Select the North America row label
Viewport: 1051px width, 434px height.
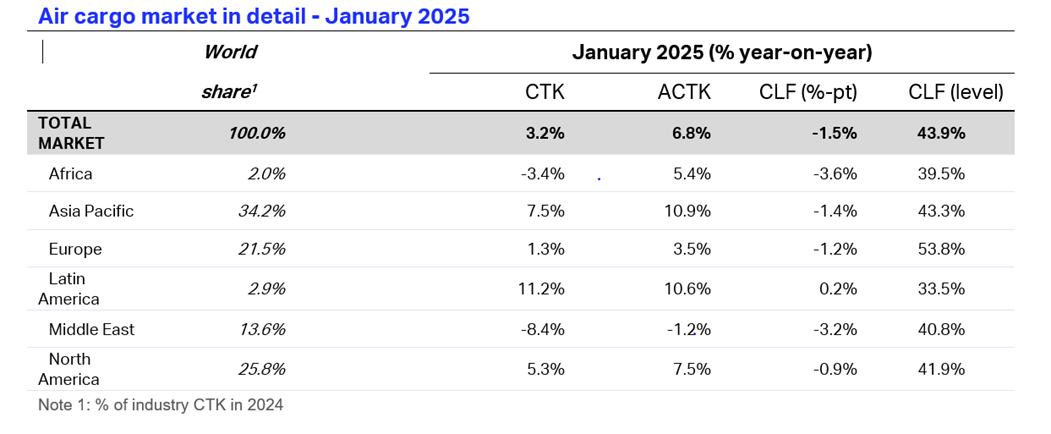pyautogui.click(x=69, y=369)
